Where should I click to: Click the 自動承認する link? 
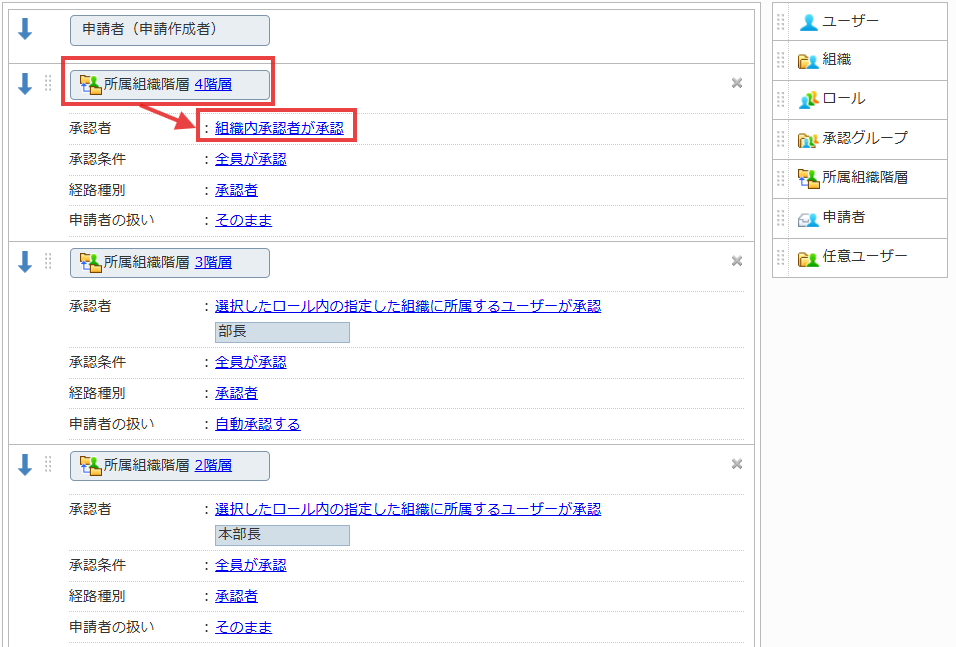tap(257, 424)
